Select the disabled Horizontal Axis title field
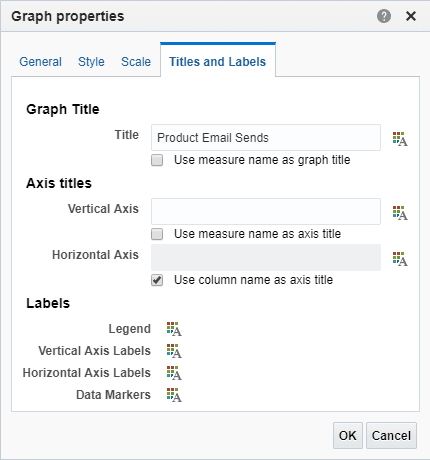The width and height of the screenshot is (430, 460). 266,258
